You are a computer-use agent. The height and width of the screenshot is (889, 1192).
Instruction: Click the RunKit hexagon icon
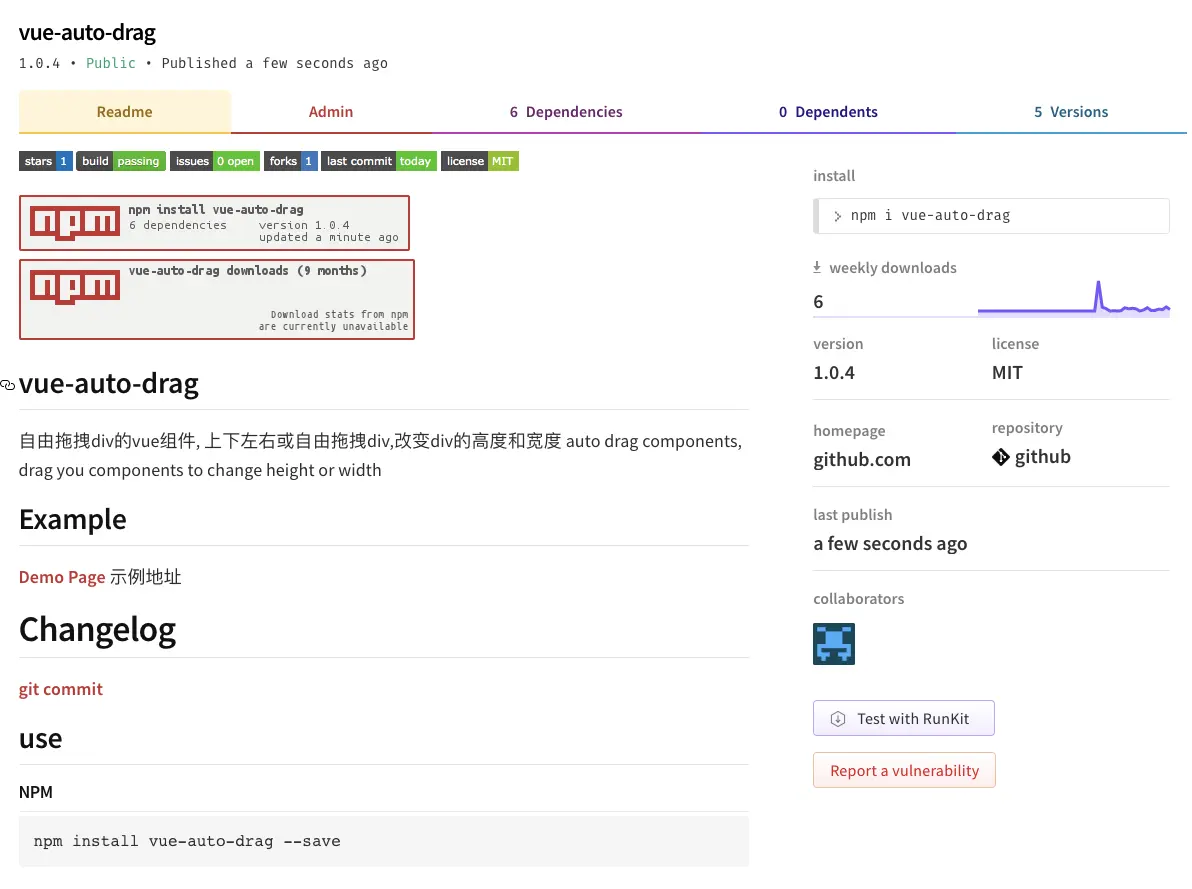pyautogui.click(x=838, y=719)
